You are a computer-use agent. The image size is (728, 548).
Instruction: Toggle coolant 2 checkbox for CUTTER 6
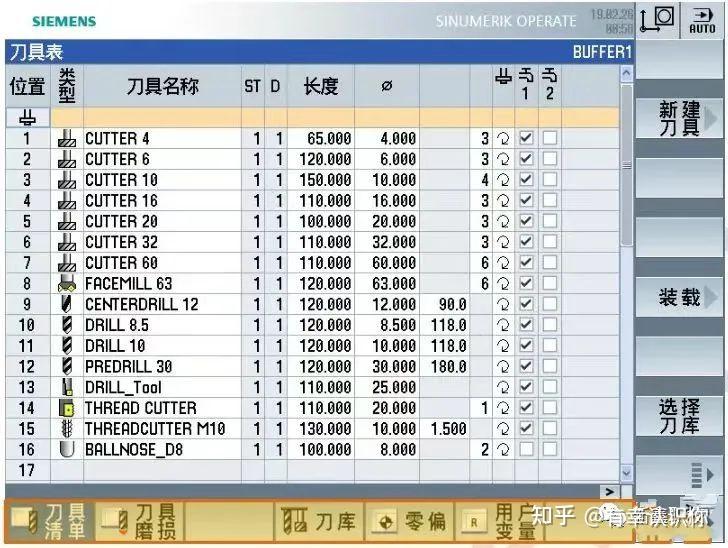click(550, 159)
